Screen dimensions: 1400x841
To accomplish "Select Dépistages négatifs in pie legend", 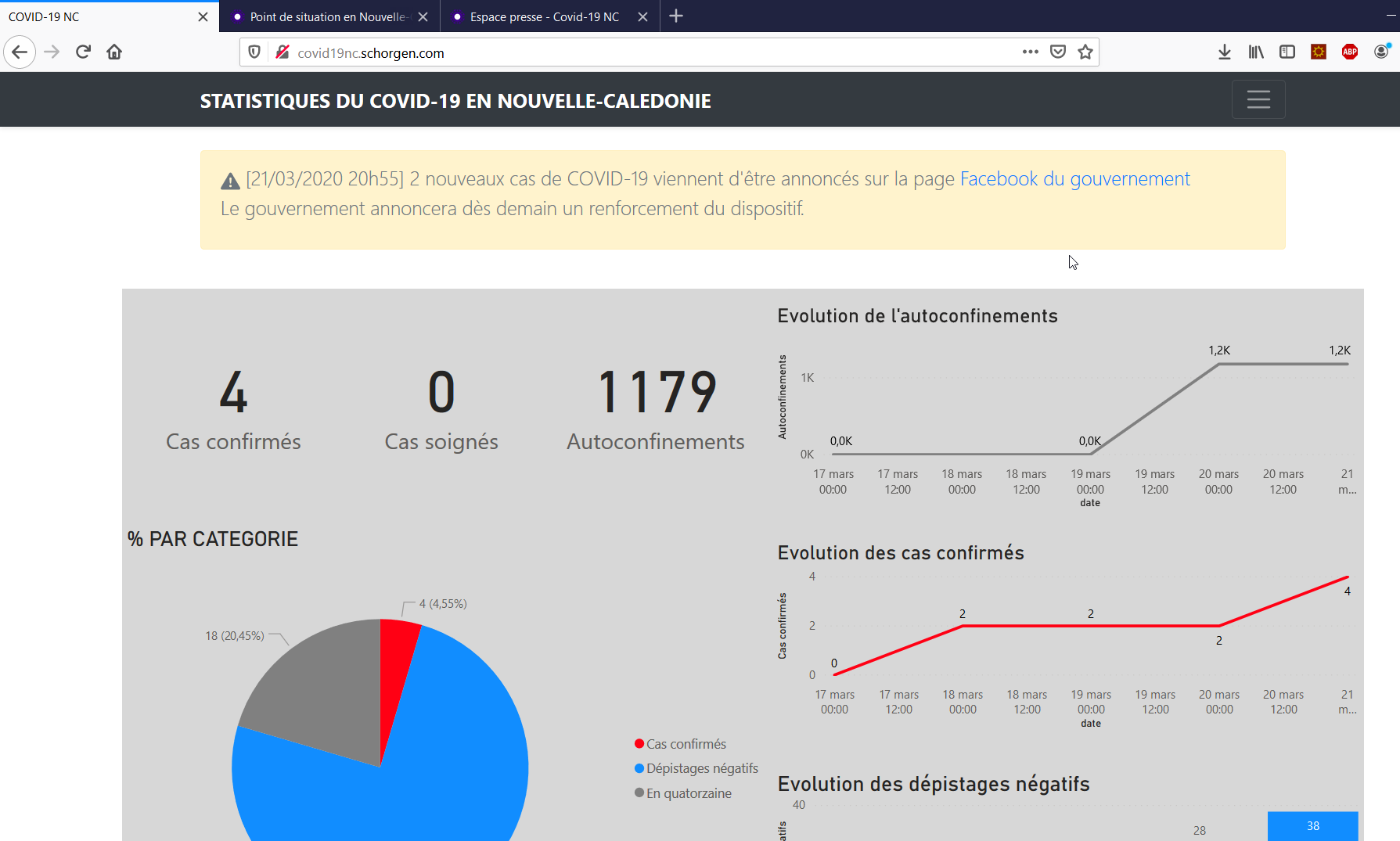I will click(x=696, y=768).
